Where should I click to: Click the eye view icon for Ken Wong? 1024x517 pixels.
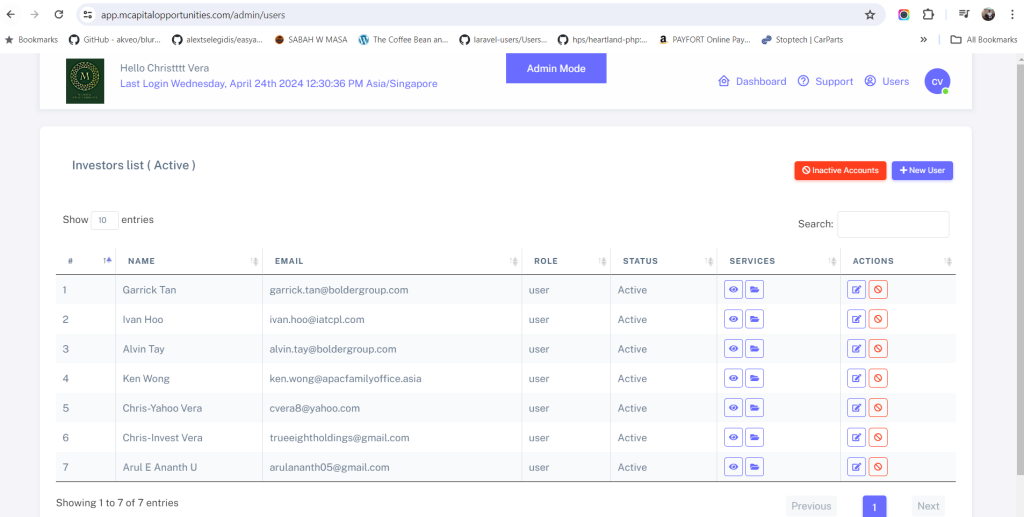click(734, 379)
